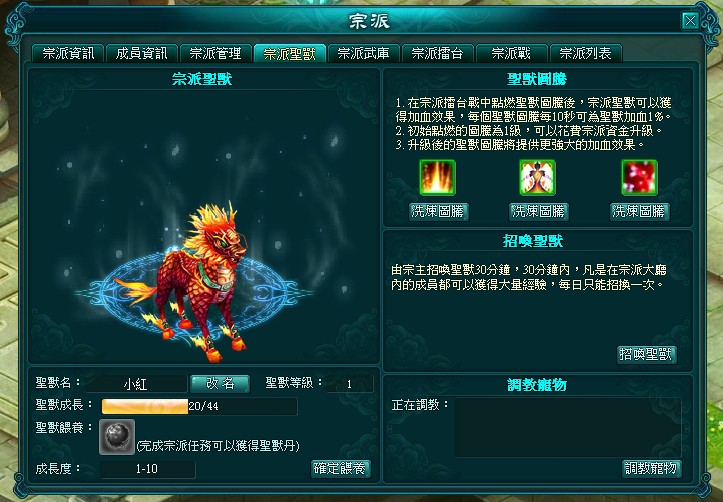Select the 宗派聖獸 tab
723x502 pixels.
[290, 53]
